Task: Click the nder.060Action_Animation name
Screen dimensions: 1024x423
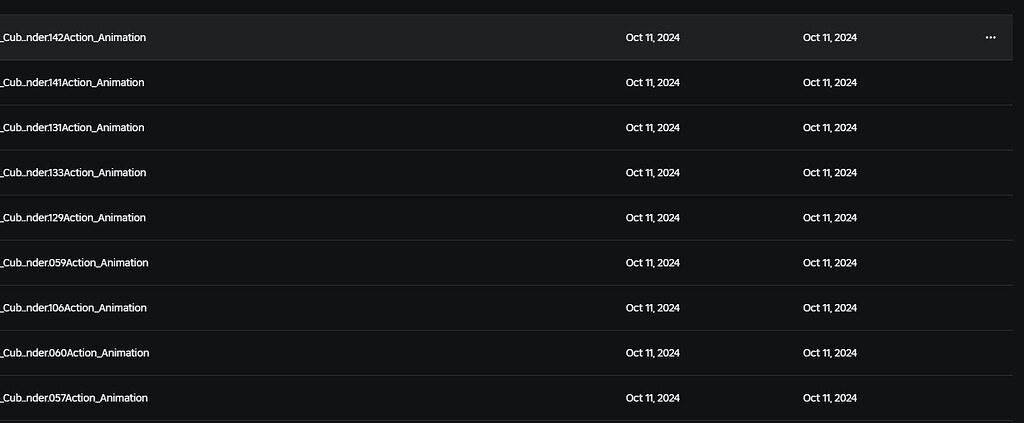Action: 75,353
